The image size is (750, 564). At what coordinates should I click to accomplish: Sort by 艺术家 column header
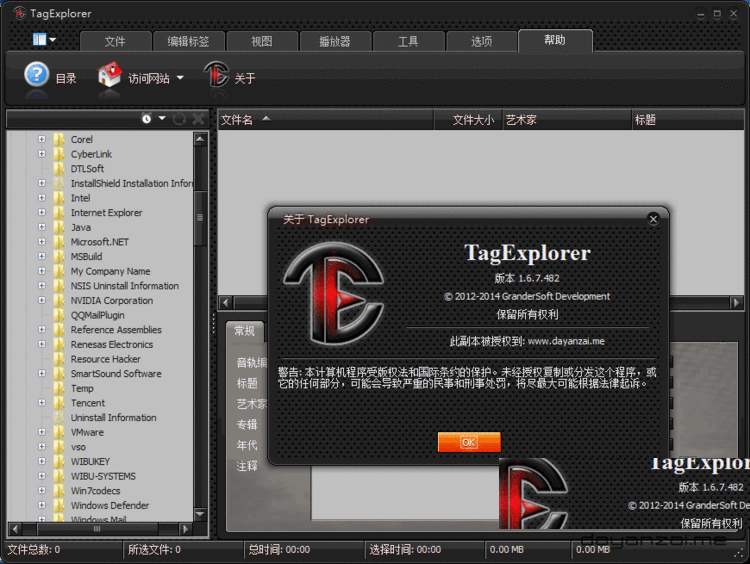point(567,120)
